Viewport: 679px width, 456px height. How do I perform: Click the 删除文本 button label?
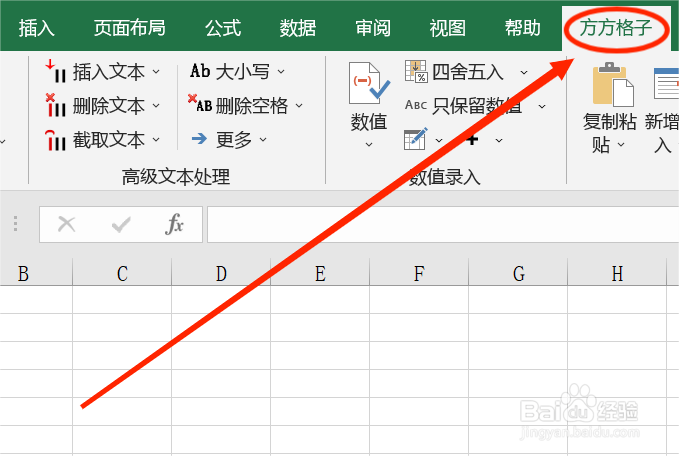coord(108,106)
